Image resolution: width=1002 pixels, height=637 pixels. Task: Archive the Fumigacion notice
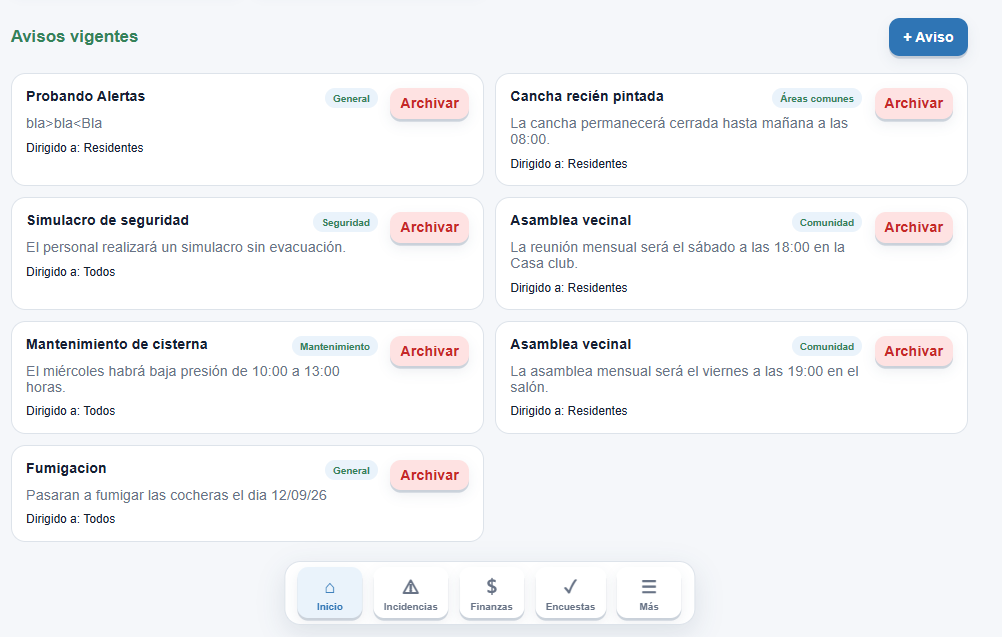click(429, 475)
